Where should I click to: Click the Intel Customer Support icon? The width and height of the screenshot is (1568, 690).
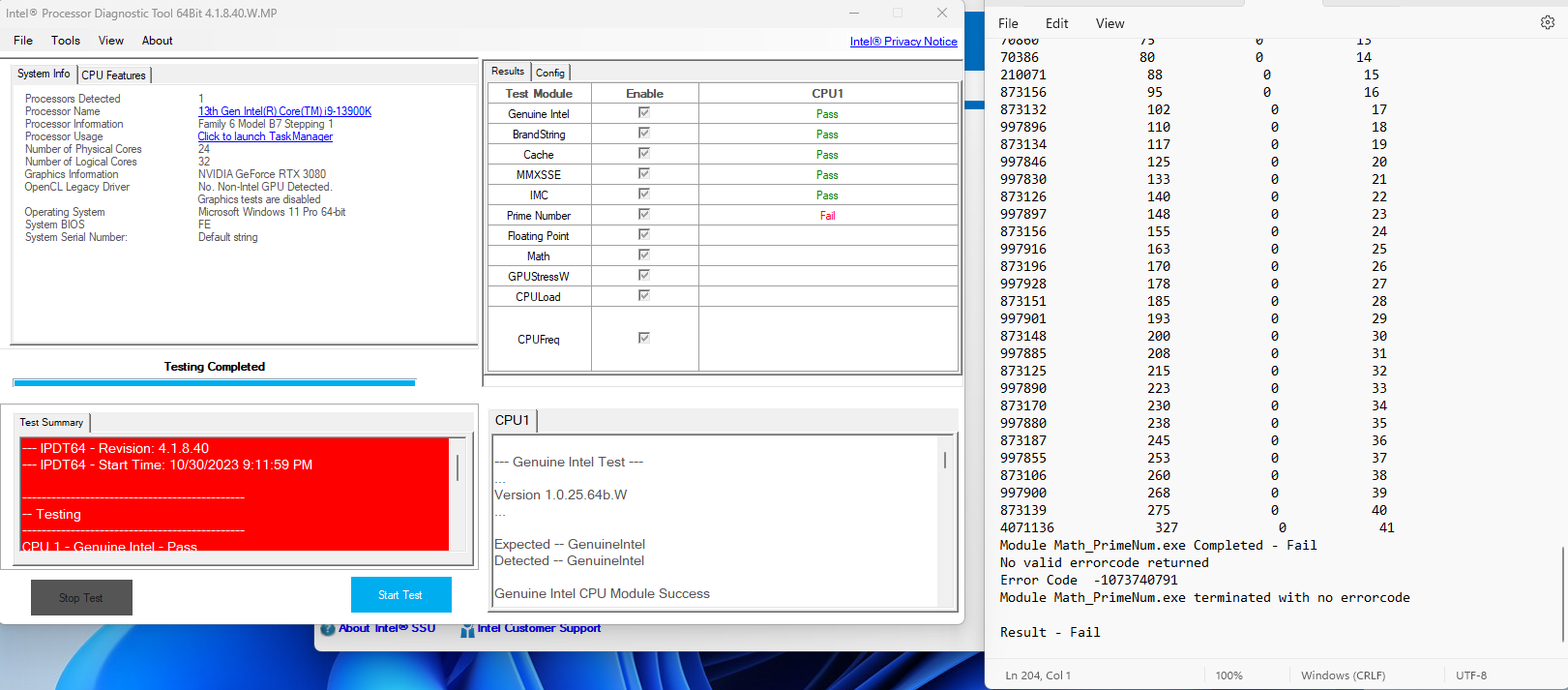467,630
